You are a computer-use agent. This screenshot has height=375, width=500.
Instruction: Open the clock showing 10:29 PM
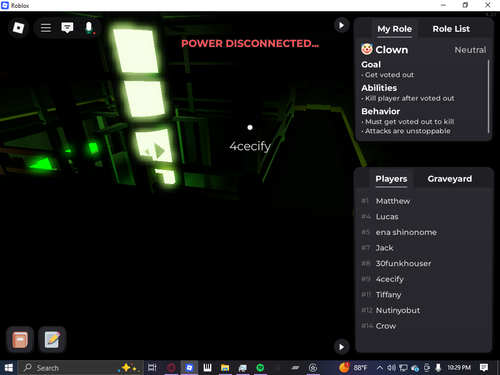pyautogui.click(x=459, y=368)
